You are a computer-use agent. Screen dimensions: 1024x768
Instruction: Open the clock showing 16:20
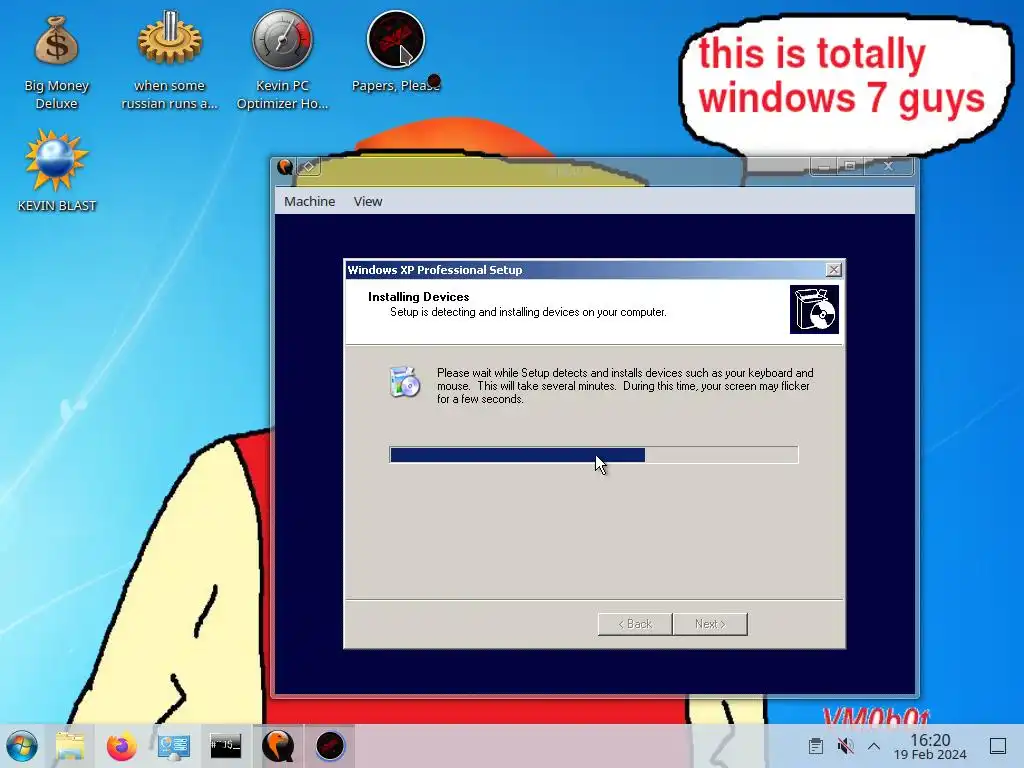(930, 746)
